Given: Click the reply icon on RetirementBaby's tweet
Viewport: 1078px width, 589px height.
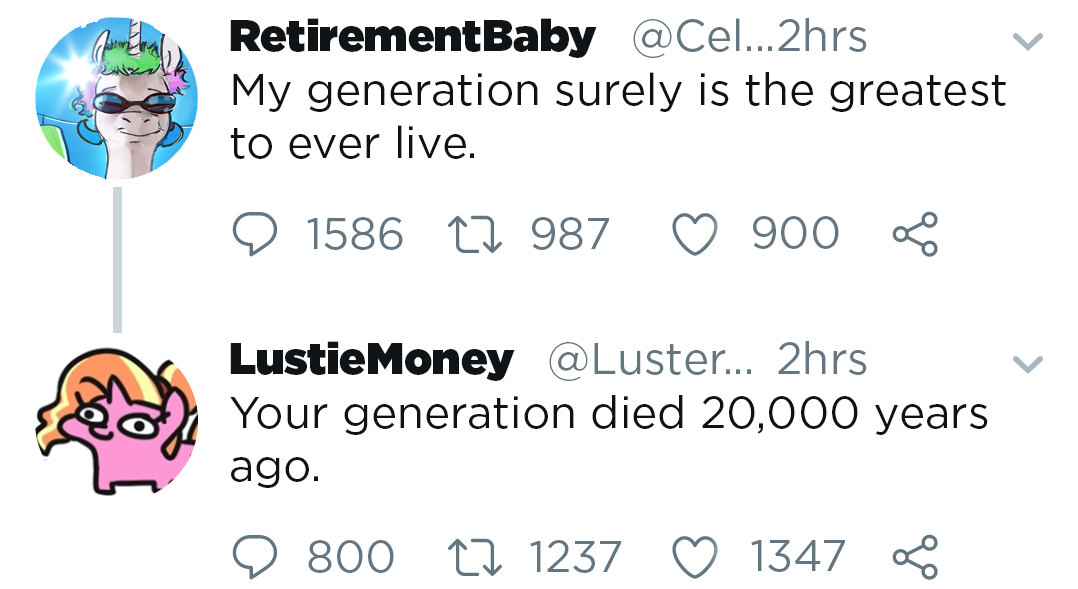Looking at the screenshot, I should pyautogui.click(x=256, y=235).
